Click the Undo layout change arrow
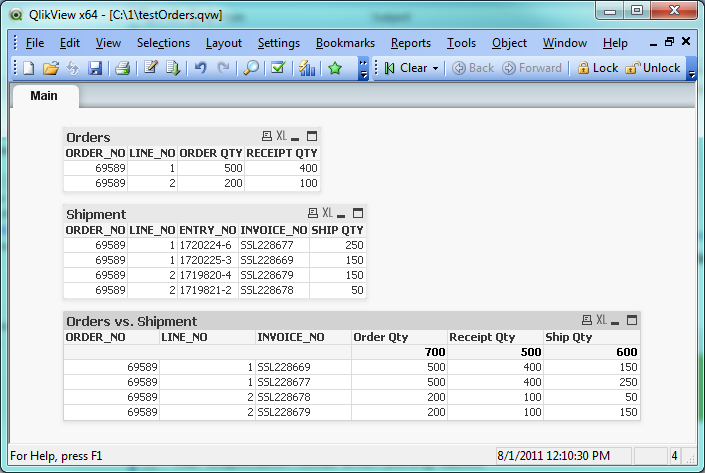This screenshot has width=705, height=473. click(200, 68)
